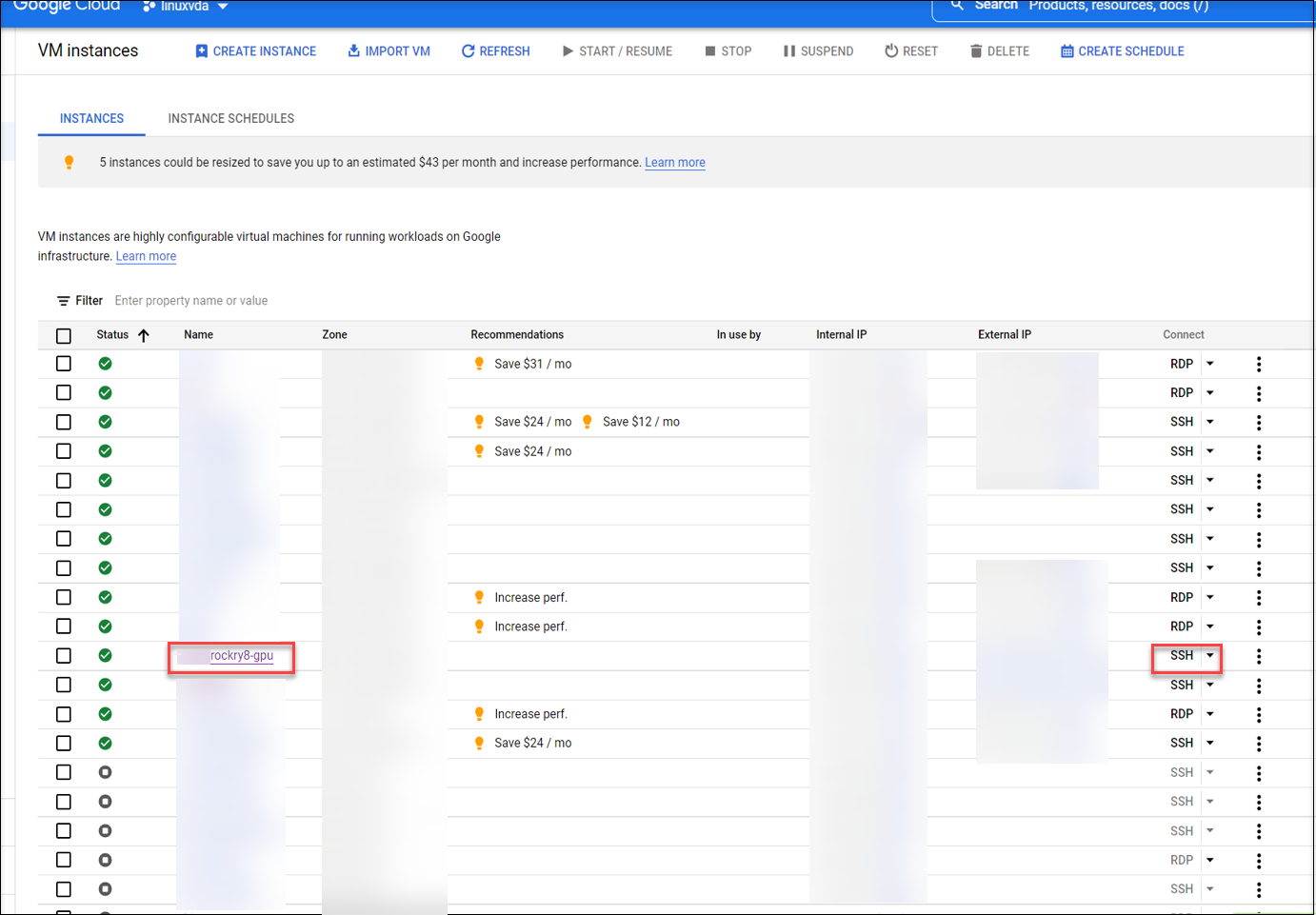This screenshot has width=1316, height=915.
Task: Start creating a new VM instance
Action: [x=255, y=50]
